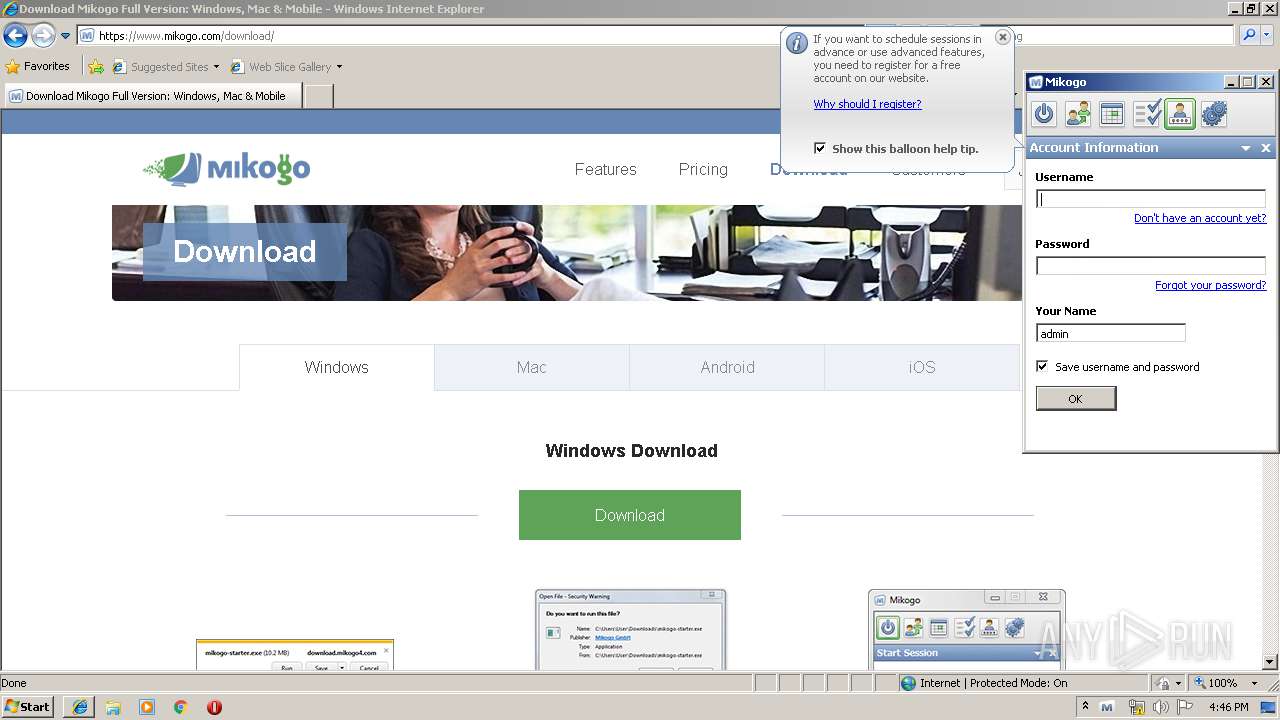
Task: Close the Account Information panel
Action: click(x=1265, y=148)
